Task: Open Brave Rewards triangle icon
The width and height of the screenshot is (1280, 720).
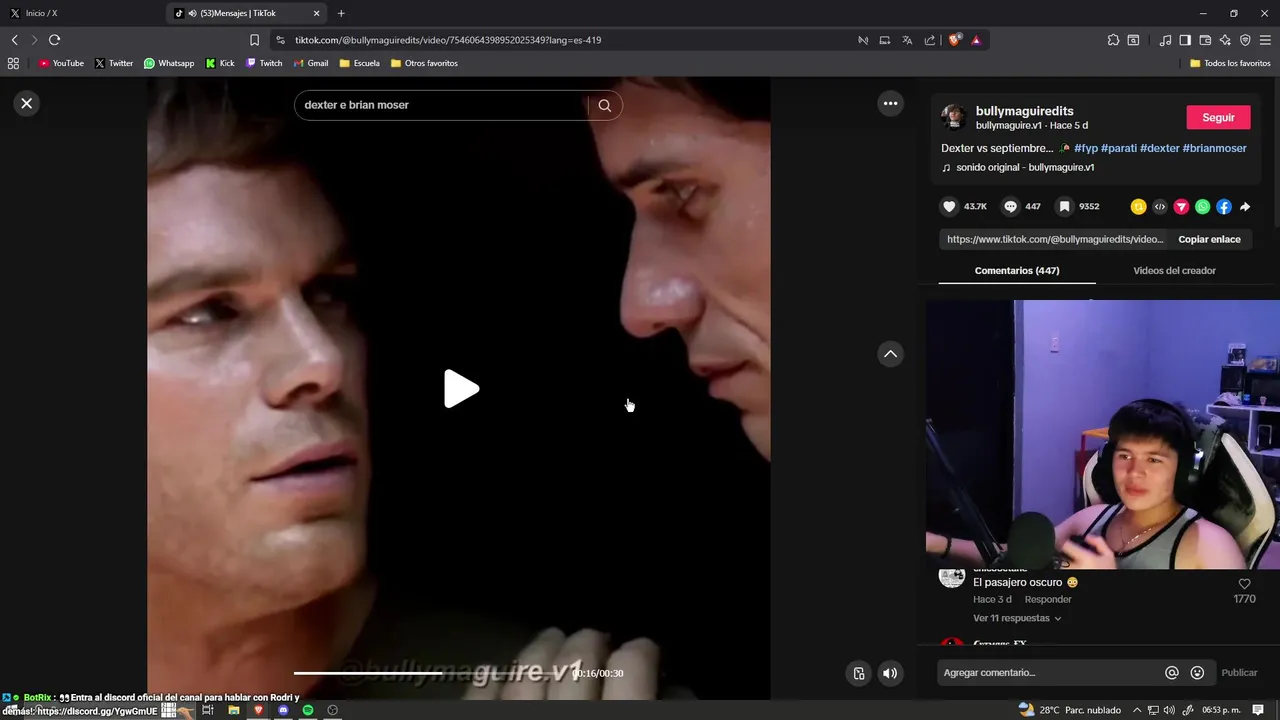Action: click(976, 40)
